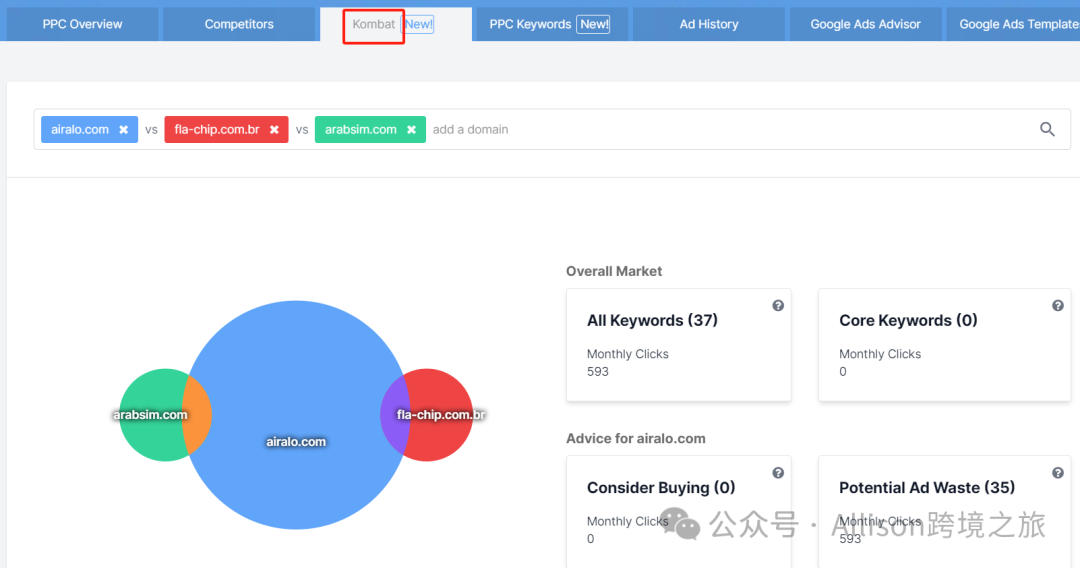
Task: Click the search magnifier icon
Action: (x=1047, y=129)
